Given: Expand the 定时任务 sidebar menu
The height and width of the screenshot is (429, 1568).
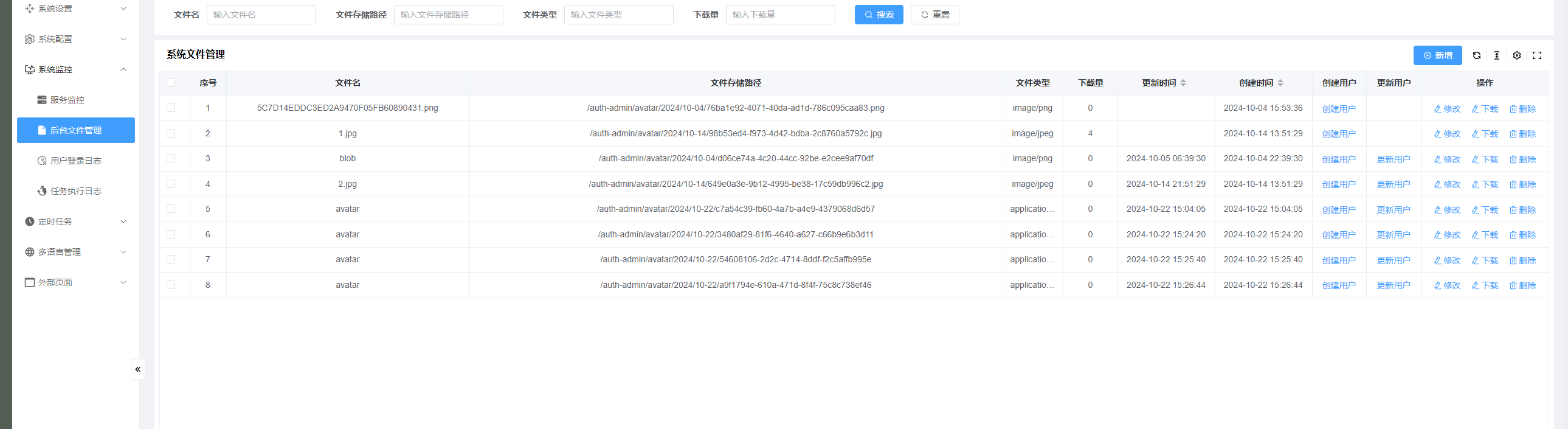Looking at the screenshot, I should pyautogui.click(x=76, y=222).
